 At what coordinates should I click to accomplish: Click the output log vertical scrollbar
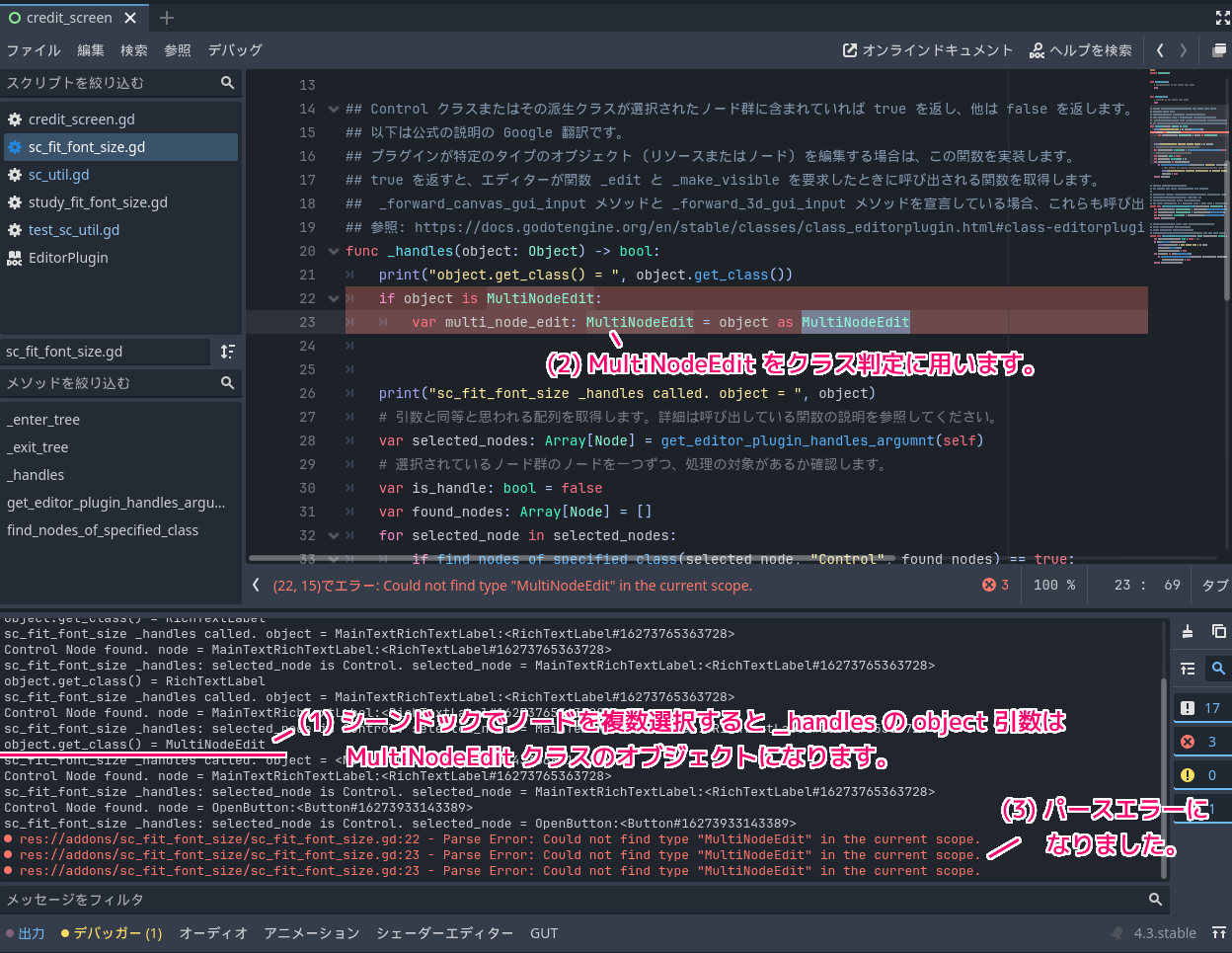pos(1164,778)
